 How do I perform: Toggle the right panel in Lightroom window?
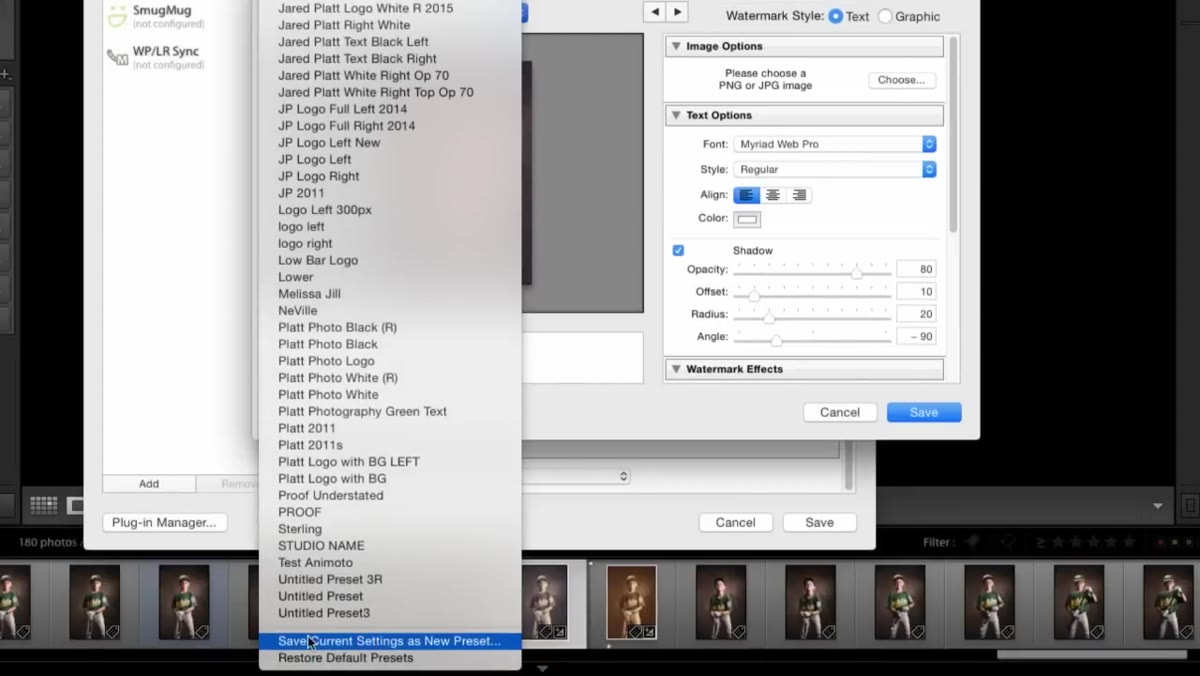point(1190,506)
